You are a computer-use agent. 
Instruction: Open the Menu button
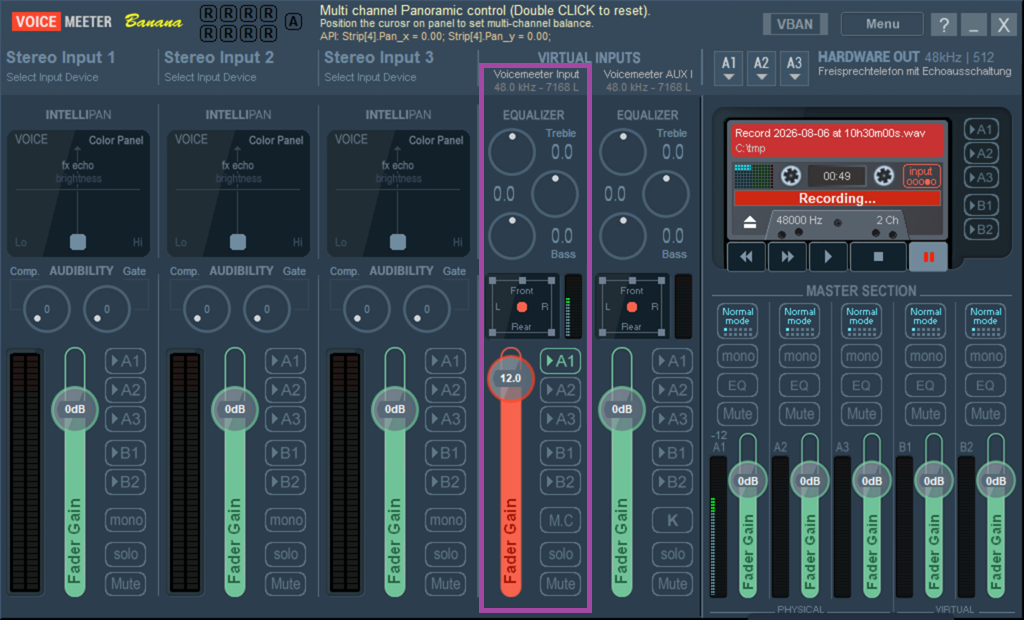(882, 24)
